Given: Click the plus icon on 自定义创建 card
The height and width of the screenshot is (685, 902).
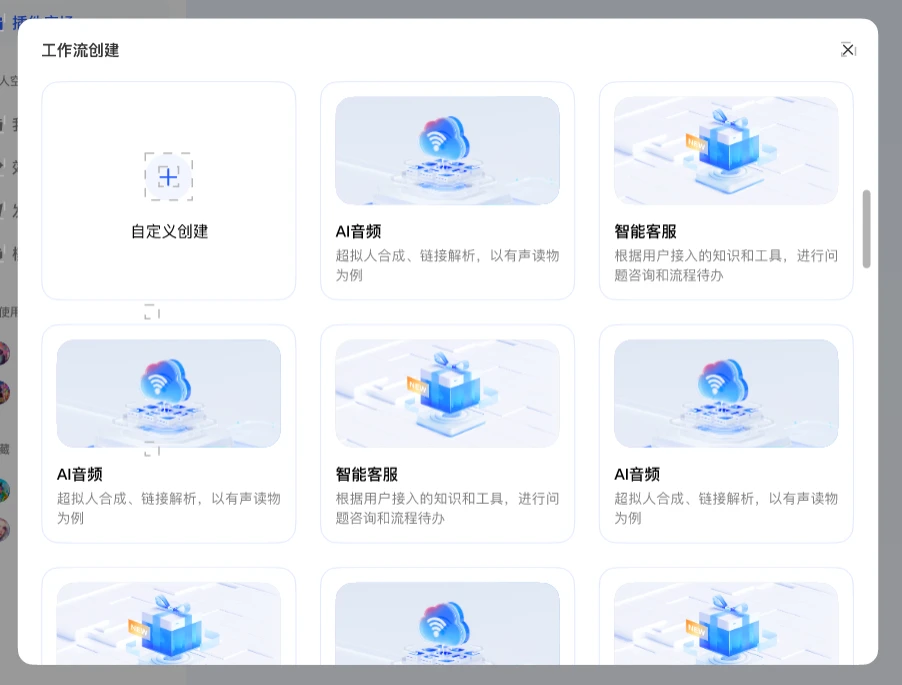Looking at the screenshot, I should [x=168, y=177].
